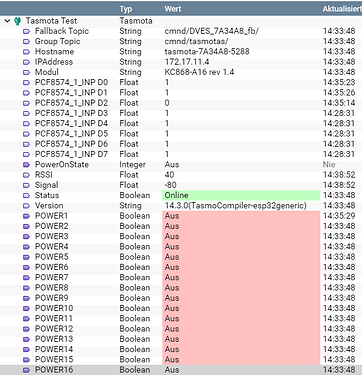
Task: Click the PCF8574_1_INP D7 variable icon
Action: [x=26, y=155]
